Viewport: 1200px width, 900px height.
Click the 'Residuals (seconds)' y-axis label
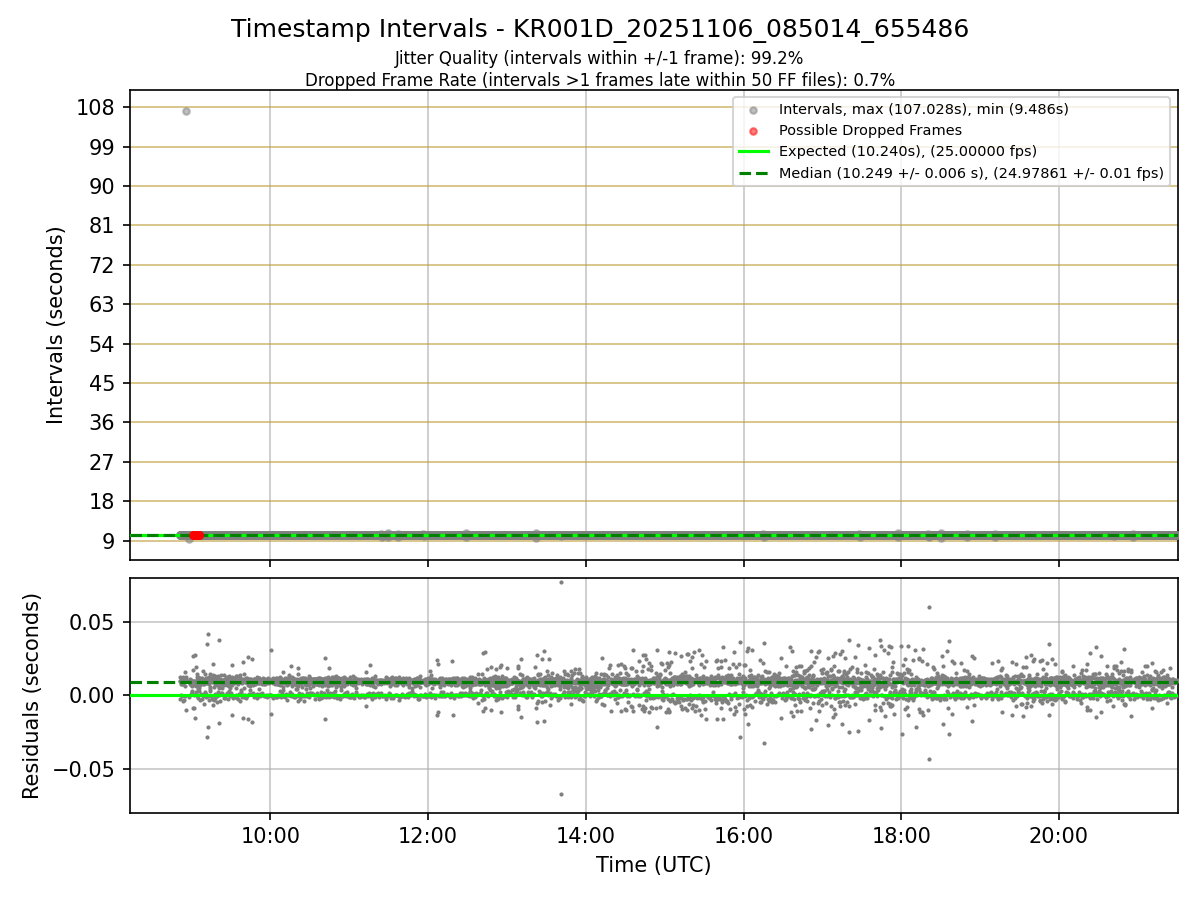pyautogui.click(x=32, y=696)
